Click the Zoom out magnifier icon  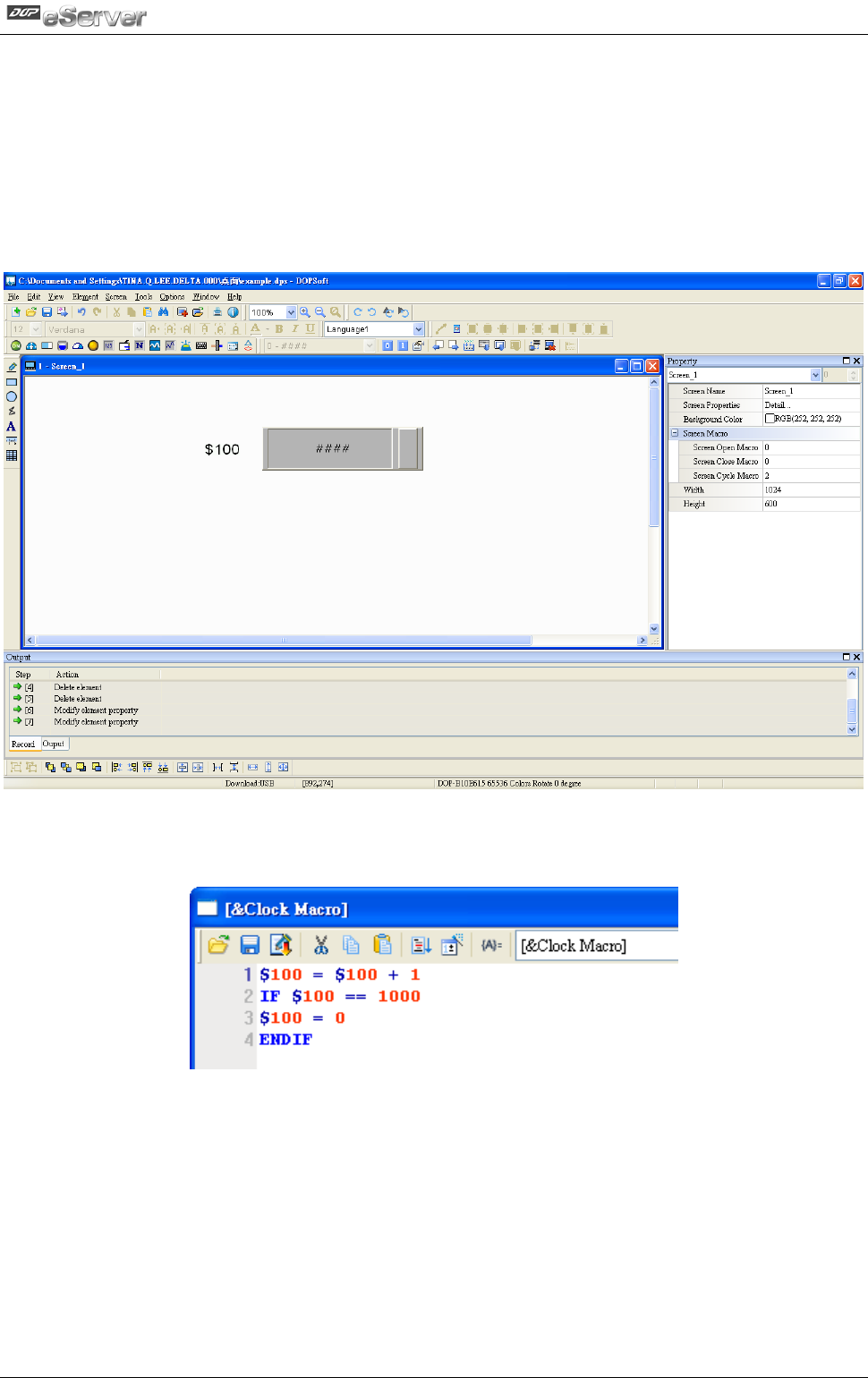[319, 312]
